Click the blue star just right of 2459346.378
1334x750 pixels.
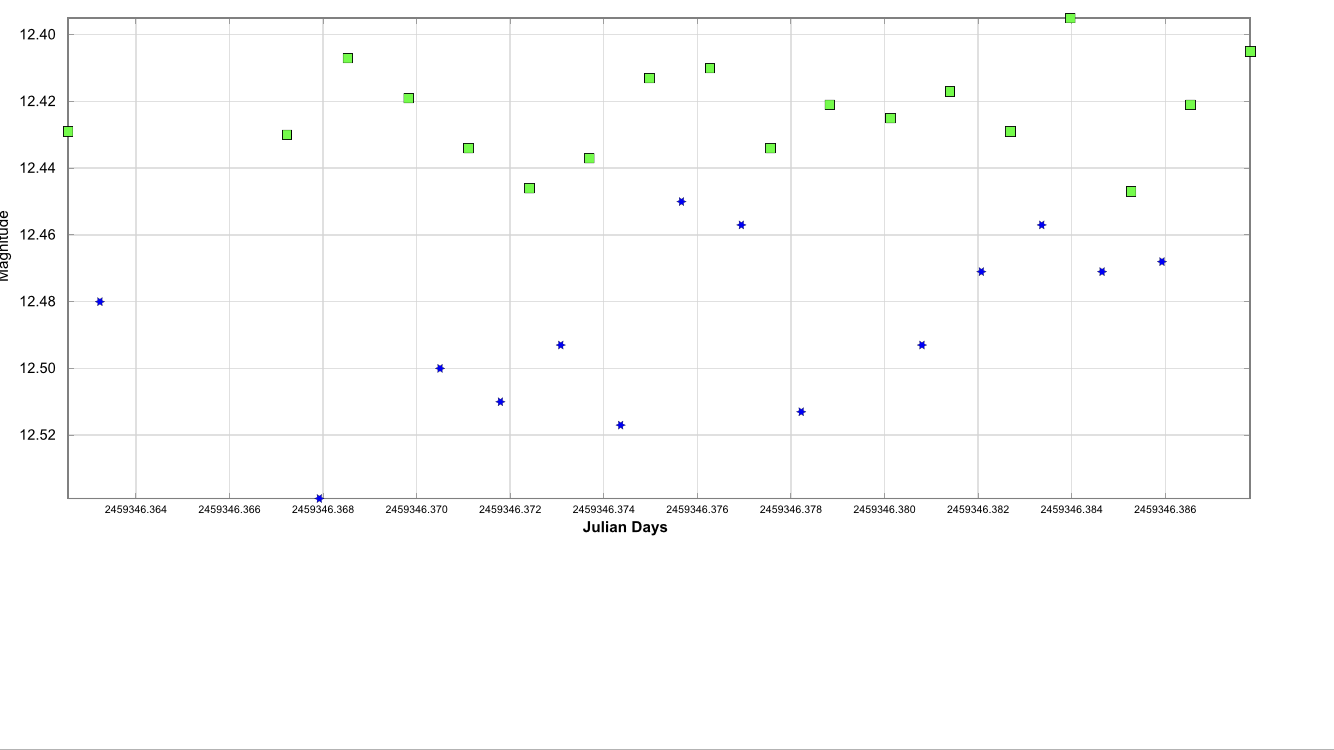[x=801, y=411]
